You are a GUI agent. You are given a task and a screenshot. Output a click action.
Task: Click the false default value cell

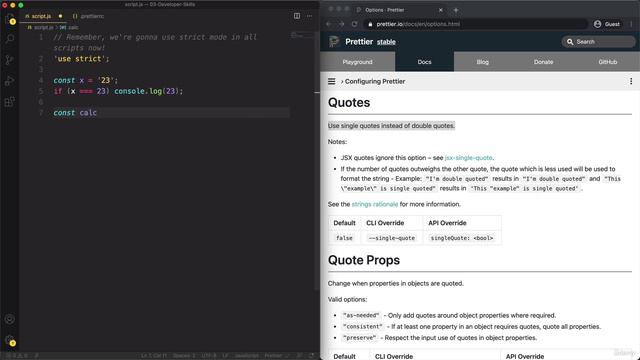[x=344, y=238]
